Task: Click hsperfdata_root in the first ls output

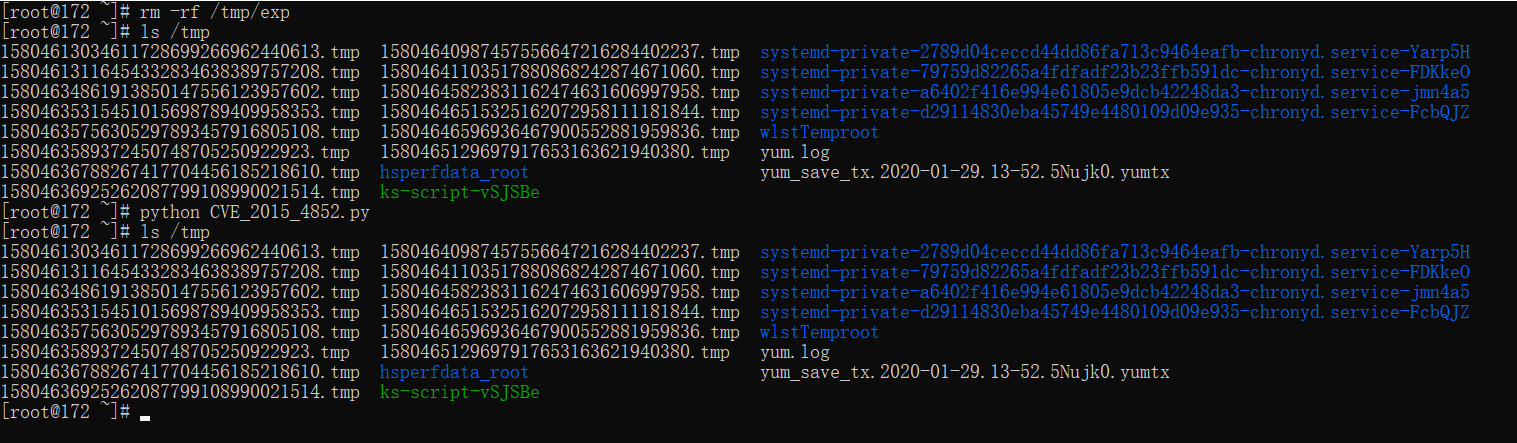Action: tap(454, 172)
